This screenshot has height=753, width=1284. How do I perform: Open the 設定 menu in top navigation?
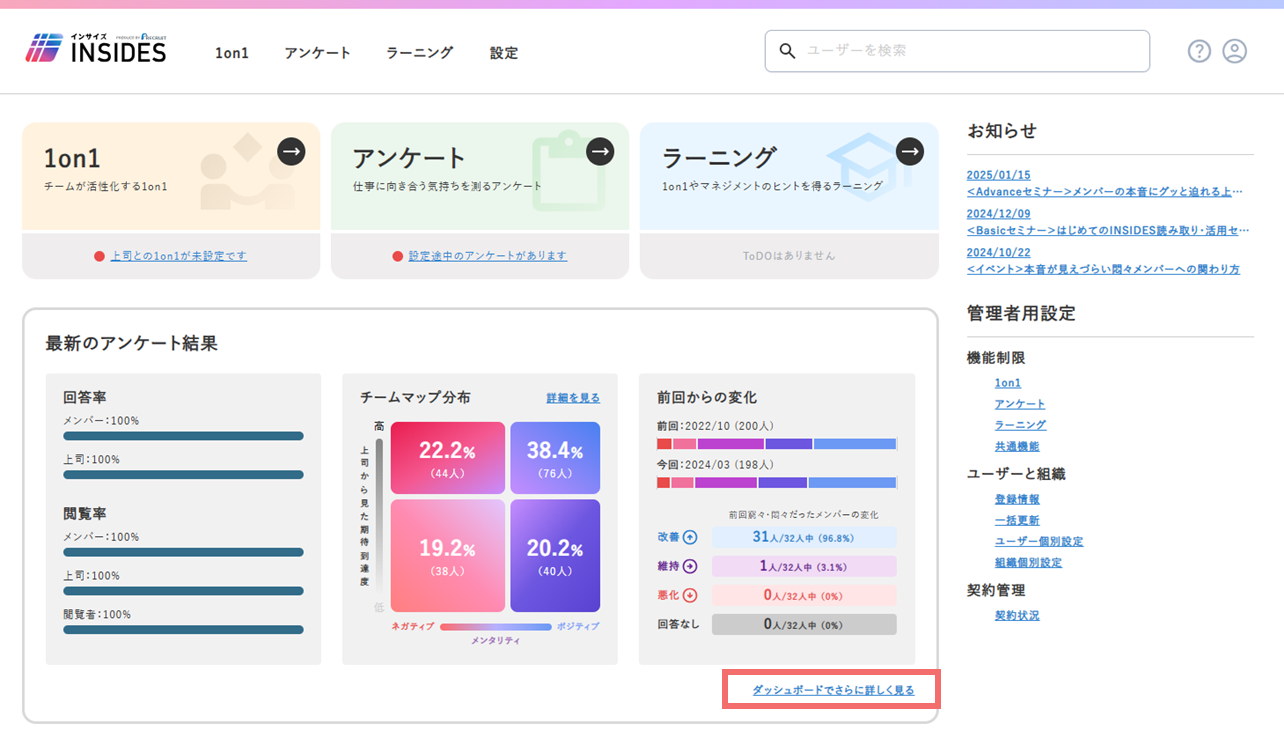(x=504, y=53)
